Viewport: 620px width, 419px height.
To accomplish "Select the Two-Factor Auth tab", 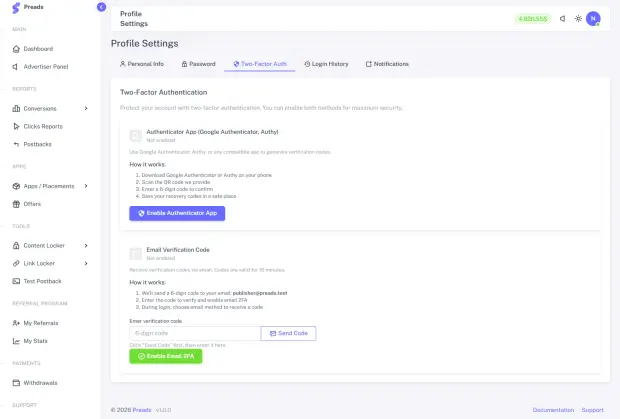I will pyautogui.click(x=260, y=64).
